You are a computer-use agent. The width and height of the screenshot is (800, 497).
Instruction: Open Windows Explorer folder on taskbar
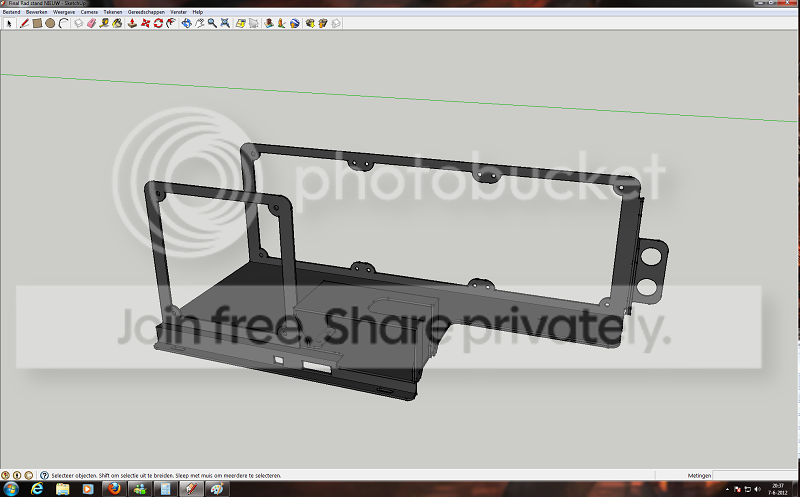(62, 489)
